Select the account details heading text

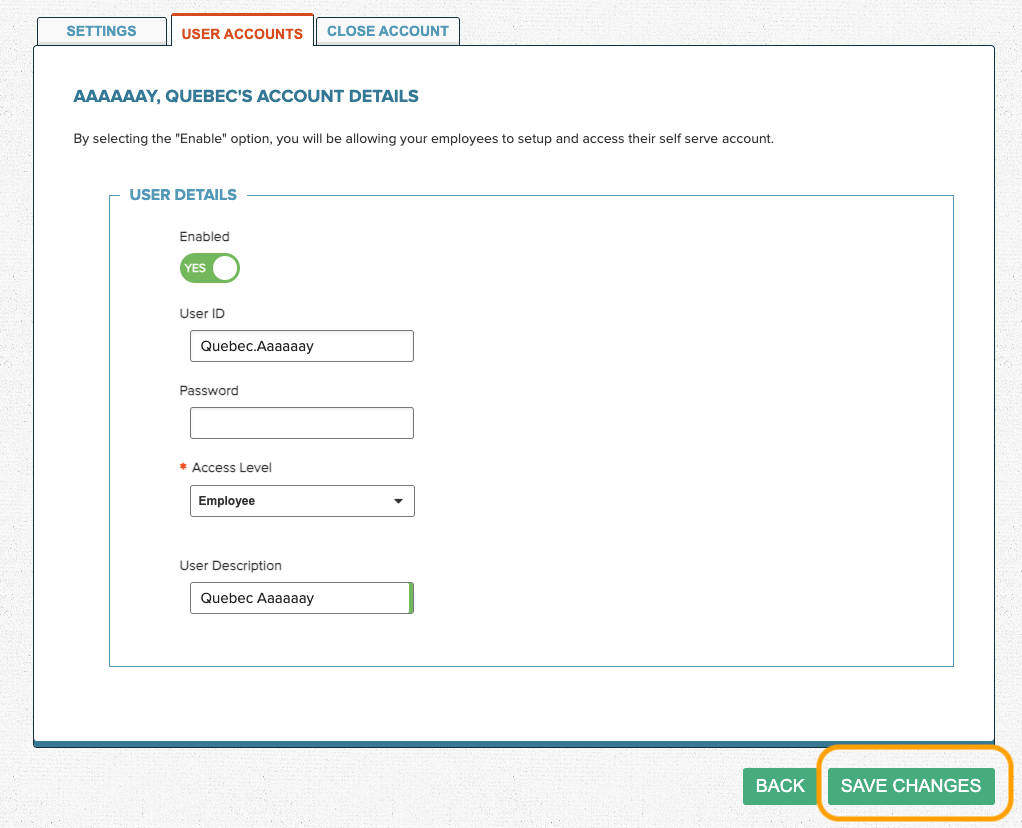(246, 96)
